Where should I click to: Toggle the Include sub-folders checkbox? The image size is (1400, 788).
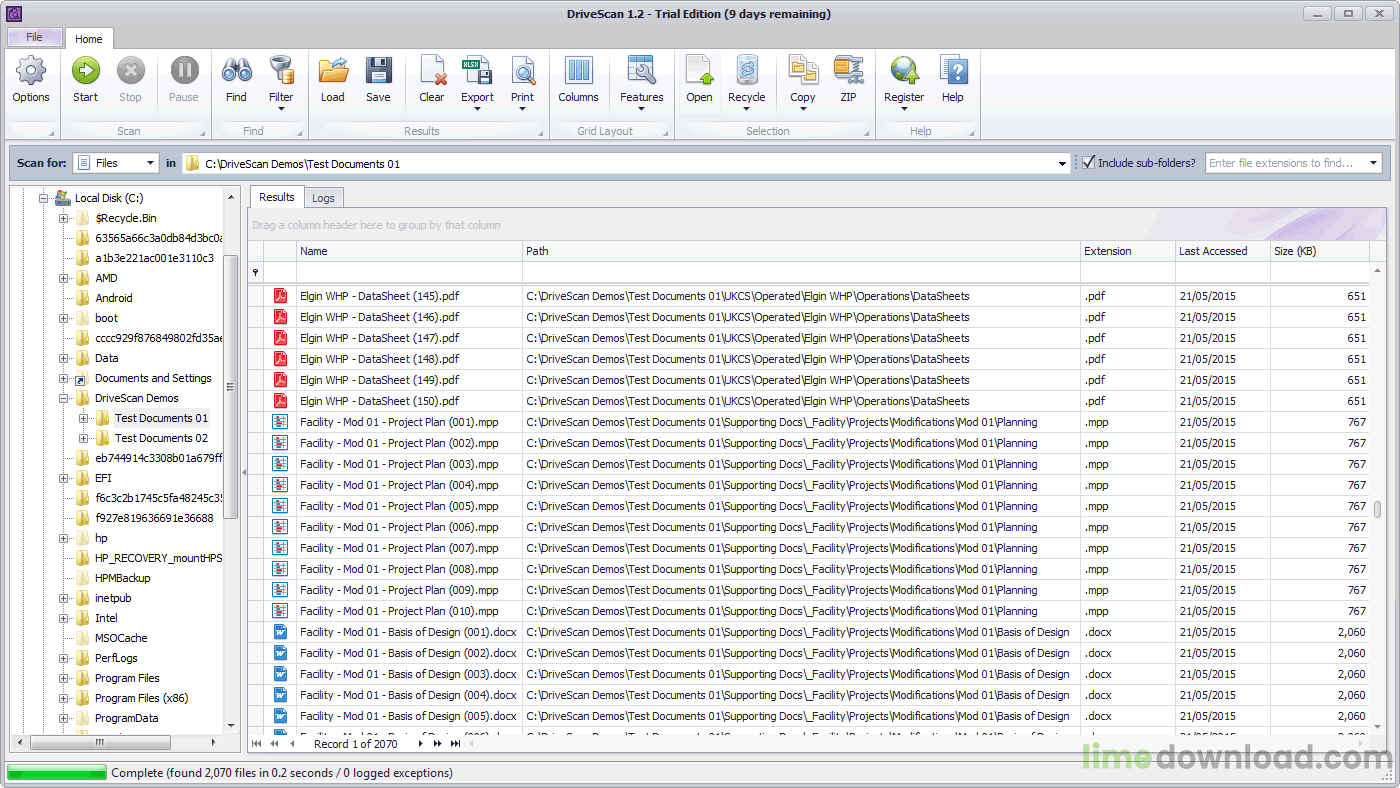pyautogui.click(x=1089, y=163)
